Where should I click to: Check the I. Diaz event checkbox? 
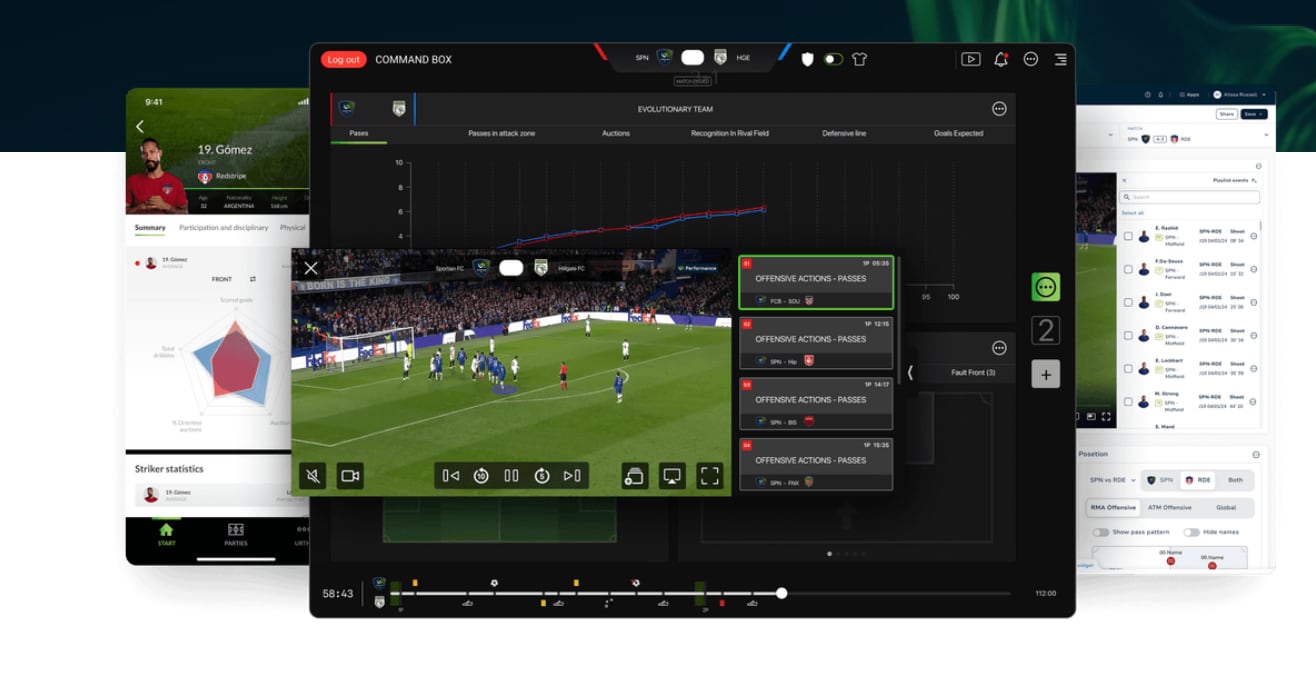click(1128, 302)
